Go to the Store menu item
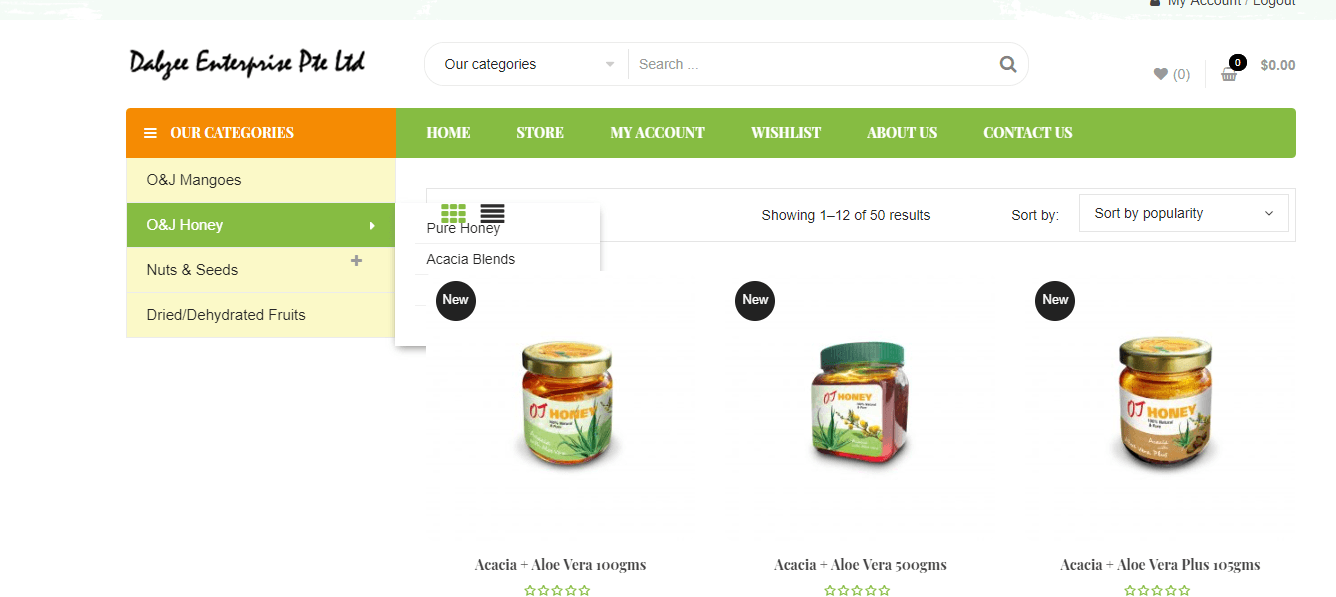Image resolution: width=1336 pixels, height=597 pixels. [x=540, y=133]
